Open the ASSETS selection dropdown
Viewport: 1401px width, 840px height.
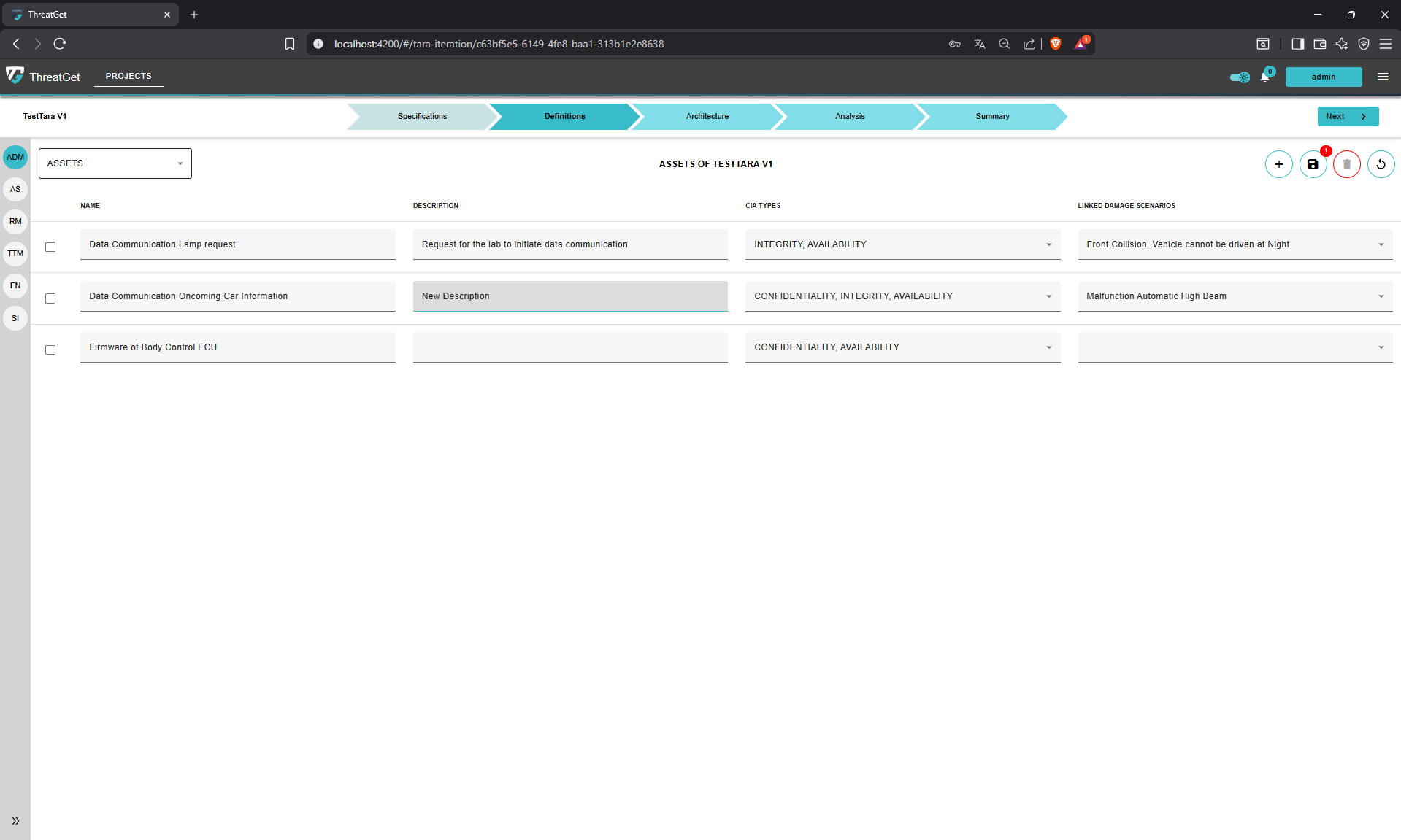pyautogui.click(x=115, y=163)
